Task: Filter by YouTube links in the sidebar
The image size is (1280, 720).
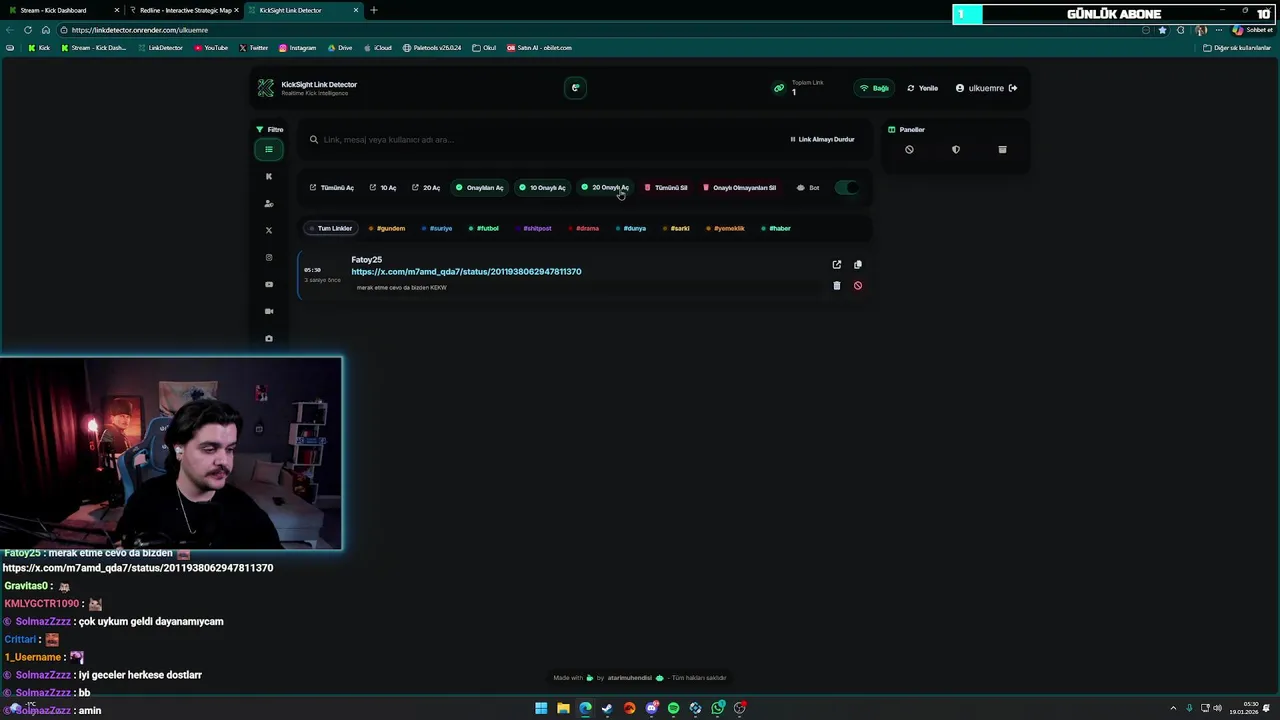Action: (268, 284)
